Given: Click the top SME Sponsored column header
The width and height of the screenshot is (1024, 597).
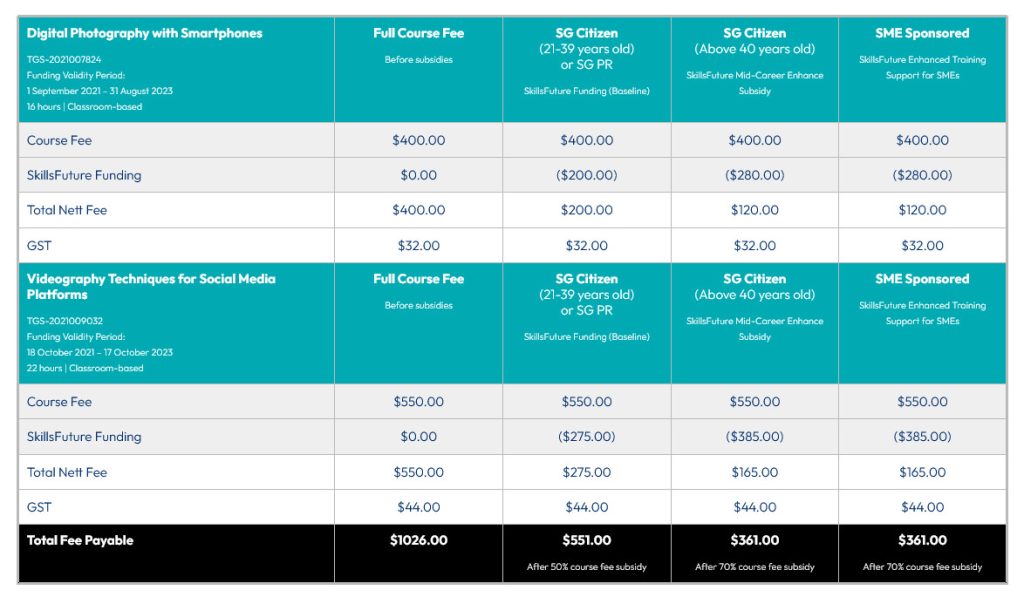Looking at the screenshot, I should [922, 33].
